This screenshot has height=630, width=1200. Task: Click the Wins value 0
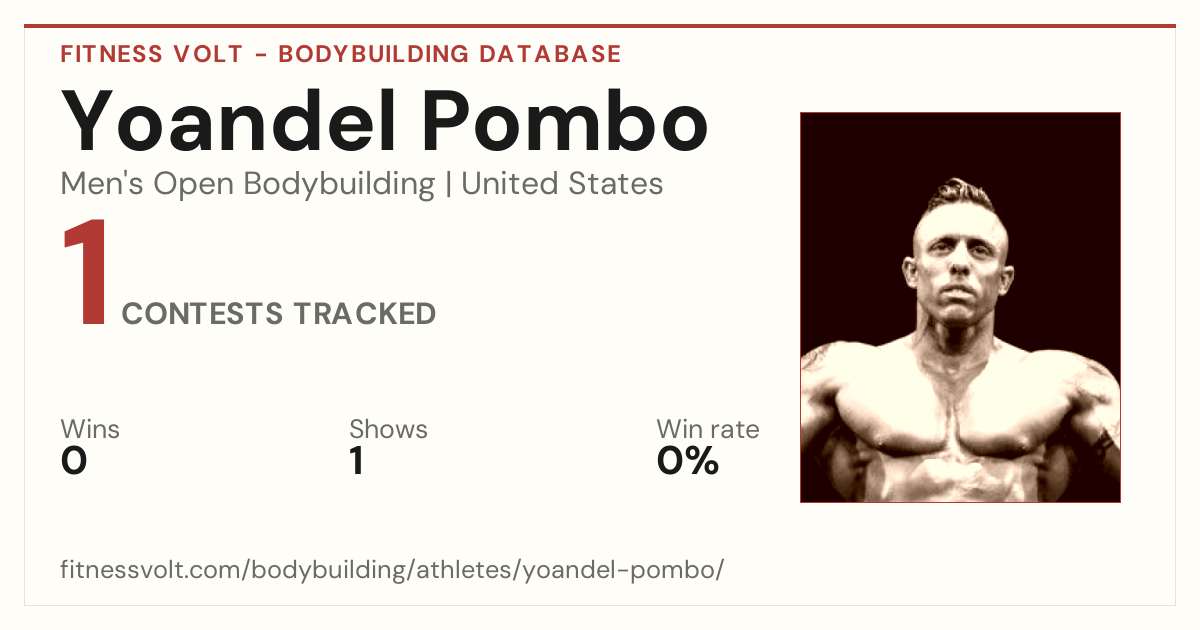74,461
